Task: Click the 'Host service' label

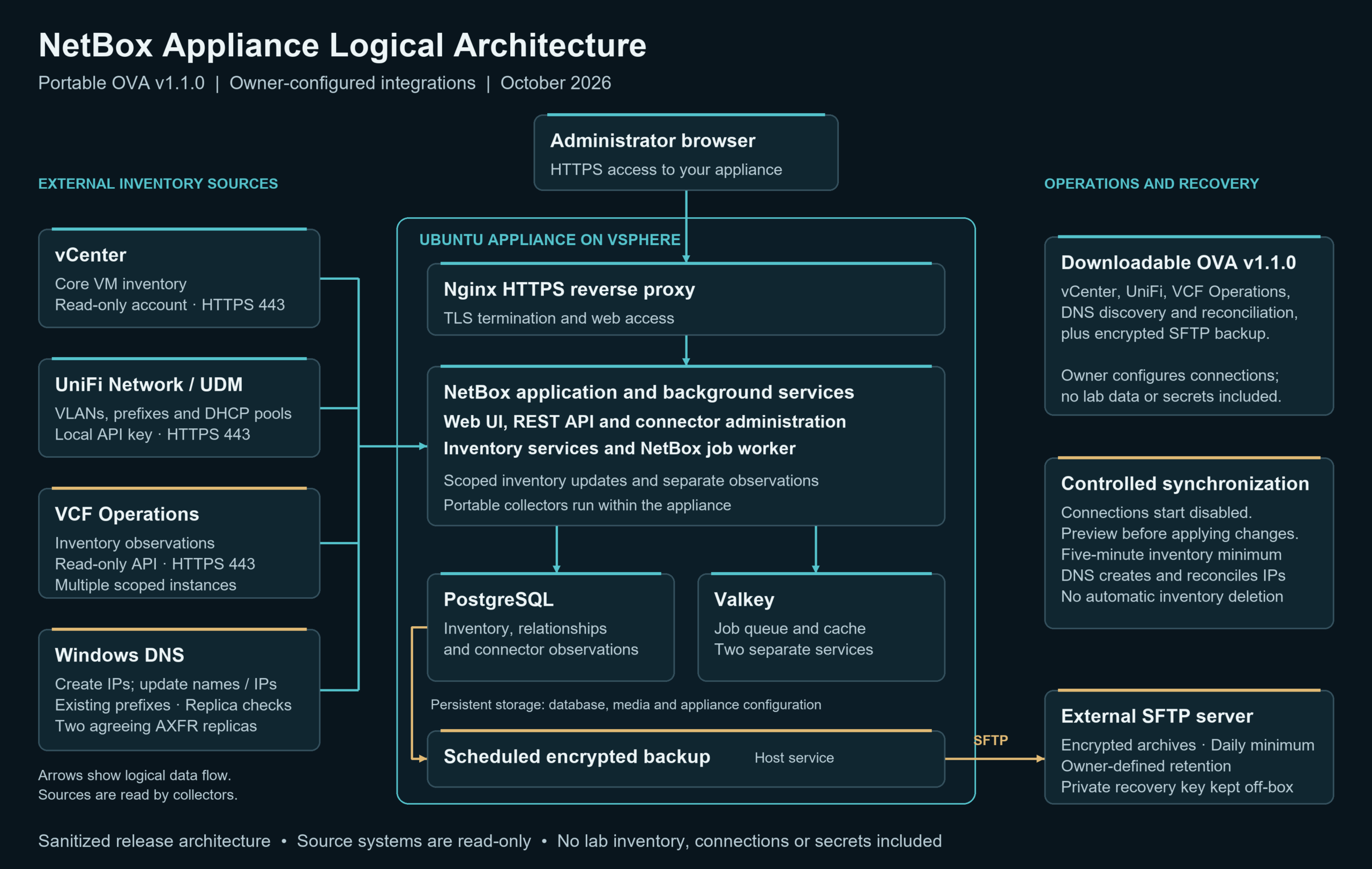Action: coord(794,758)
